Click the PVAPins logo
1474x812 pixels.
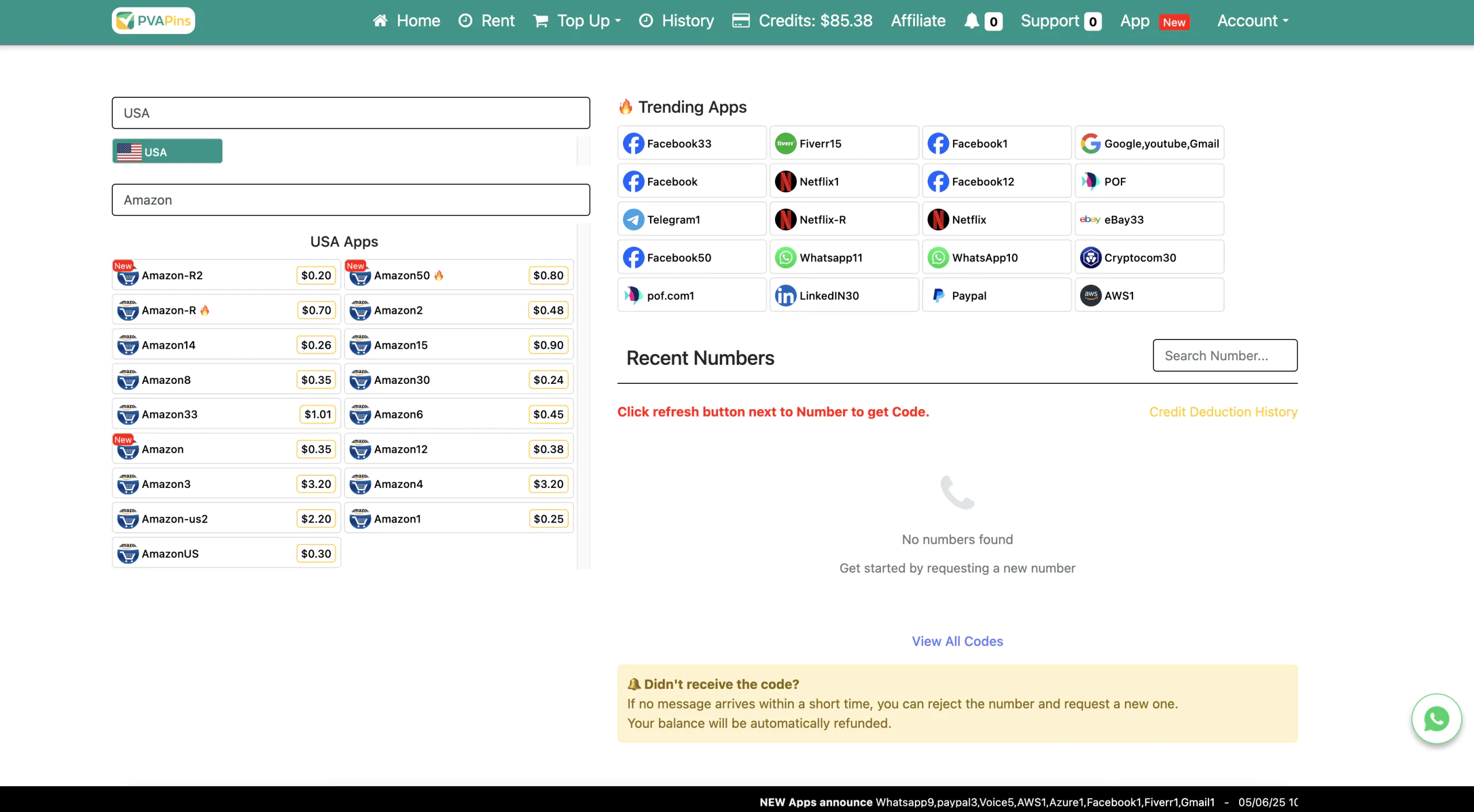pos(153,21)
